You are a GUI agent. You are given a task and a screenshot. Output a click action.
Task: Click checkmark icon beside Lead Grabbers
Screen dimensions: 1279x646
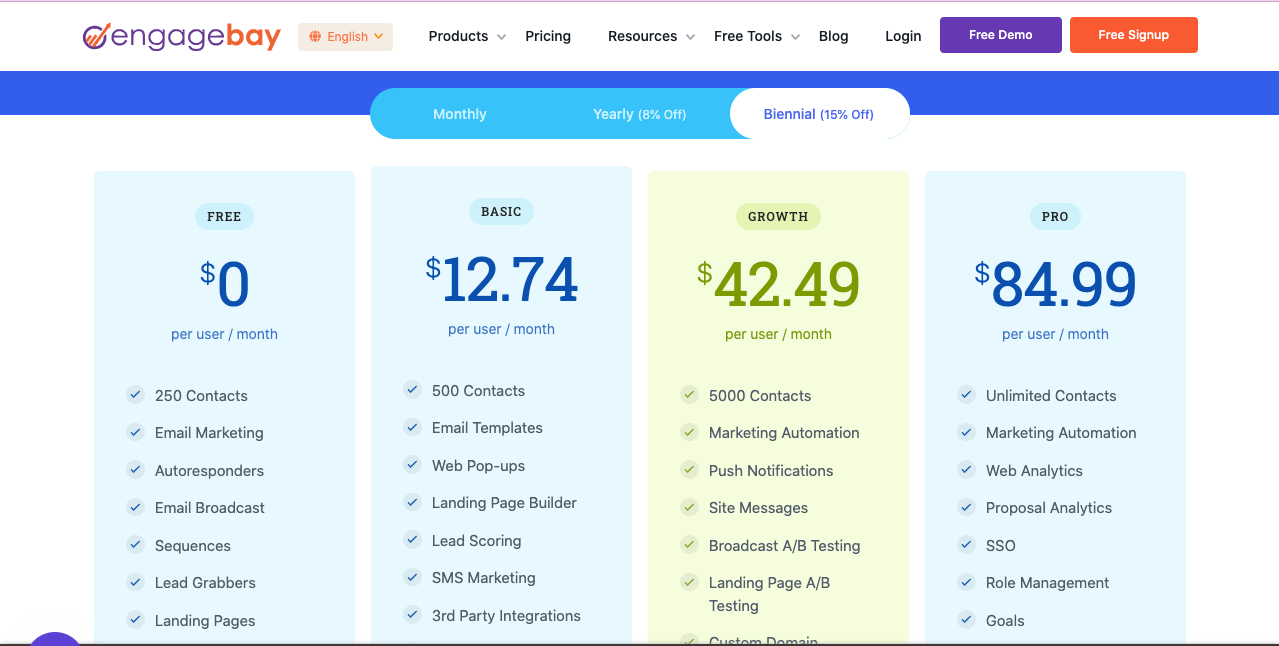point(135,582)
